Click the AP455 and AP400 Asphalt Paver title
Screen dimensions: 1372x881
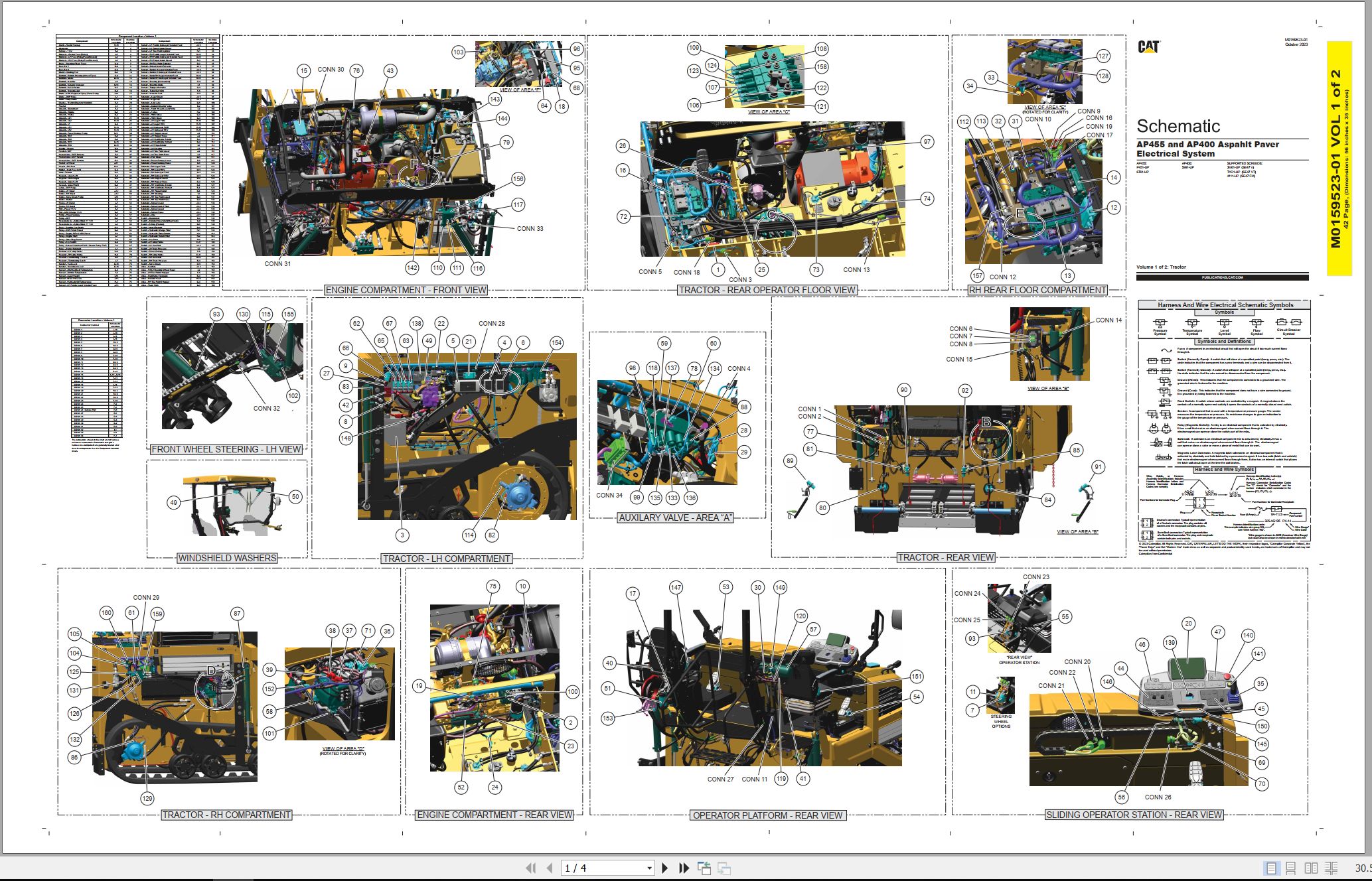tap(1207, 144)
